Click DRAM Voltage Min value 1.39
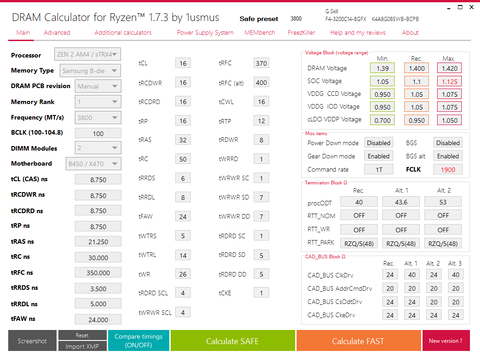 (382, 68)
